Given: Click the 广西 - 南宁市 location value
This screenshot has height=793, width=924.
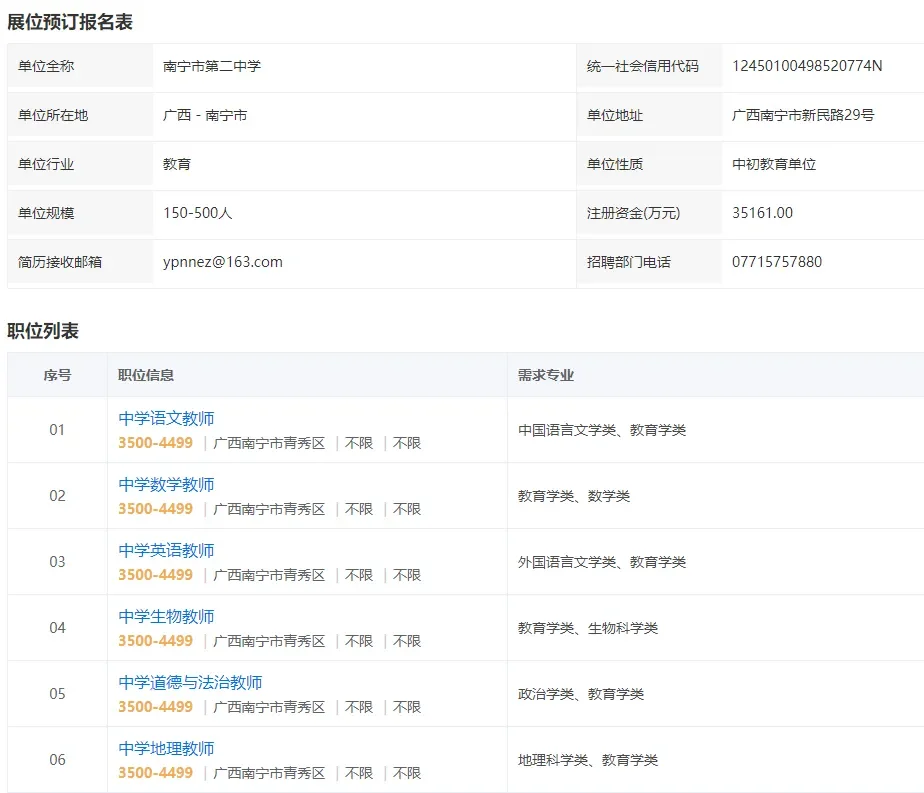Looking at the screenshot, I should (x=205, y=115).
